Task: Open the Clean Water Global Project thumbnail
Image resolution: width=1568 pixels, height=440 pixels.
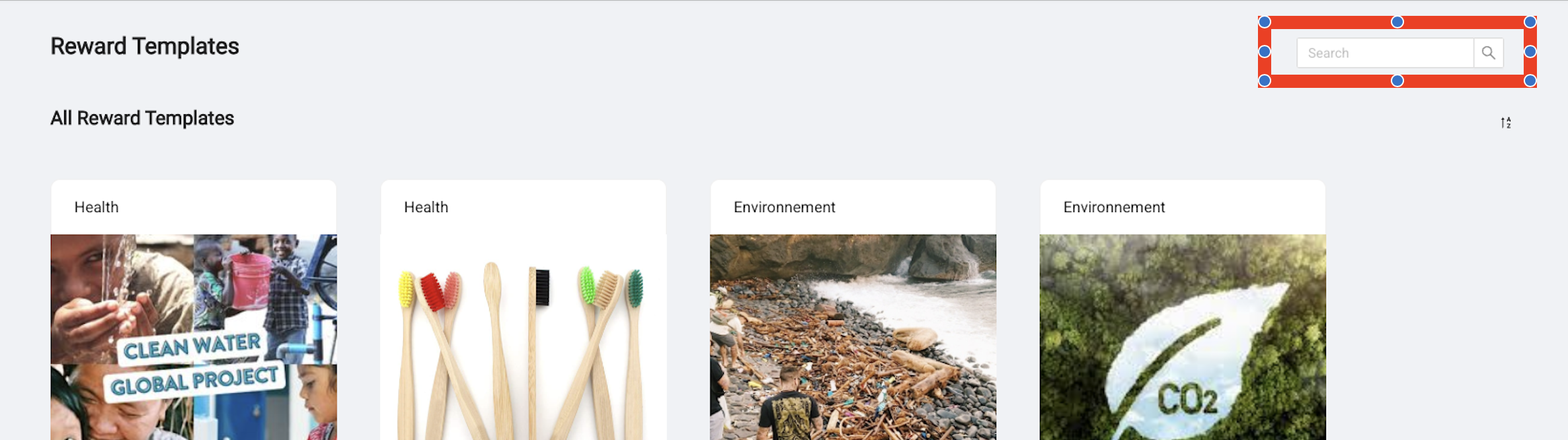Action: click(194, 337)
